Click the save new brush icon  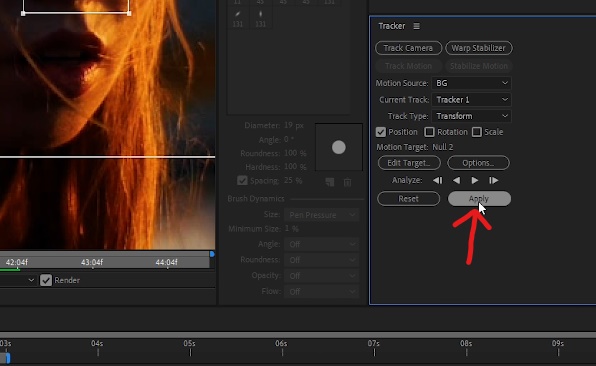(330, 182)
